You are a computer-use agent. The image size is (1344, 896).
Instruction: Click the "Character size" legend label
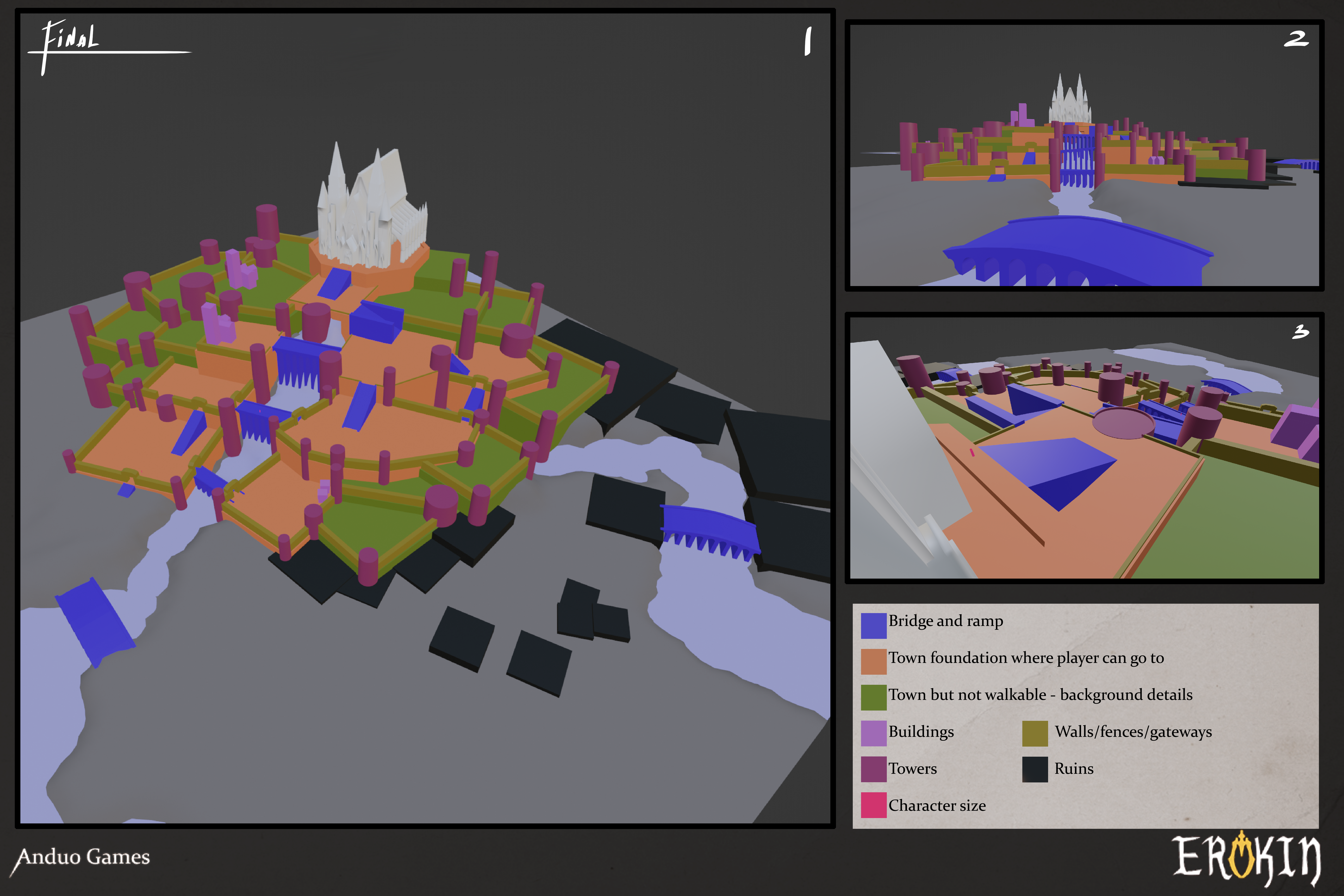pos(937,806)
